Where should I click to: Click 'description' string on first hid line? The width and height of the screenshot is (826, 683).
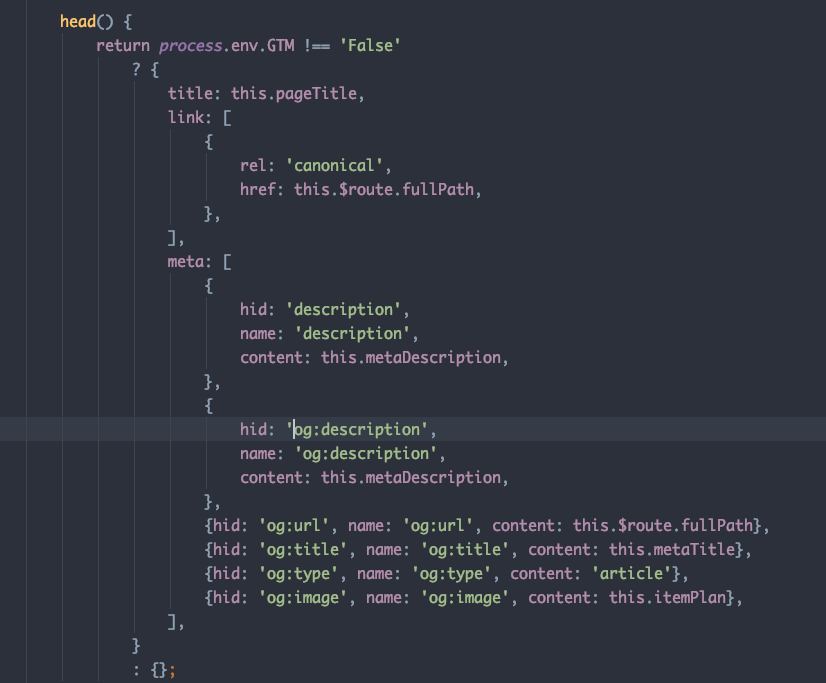coord(343,310)
